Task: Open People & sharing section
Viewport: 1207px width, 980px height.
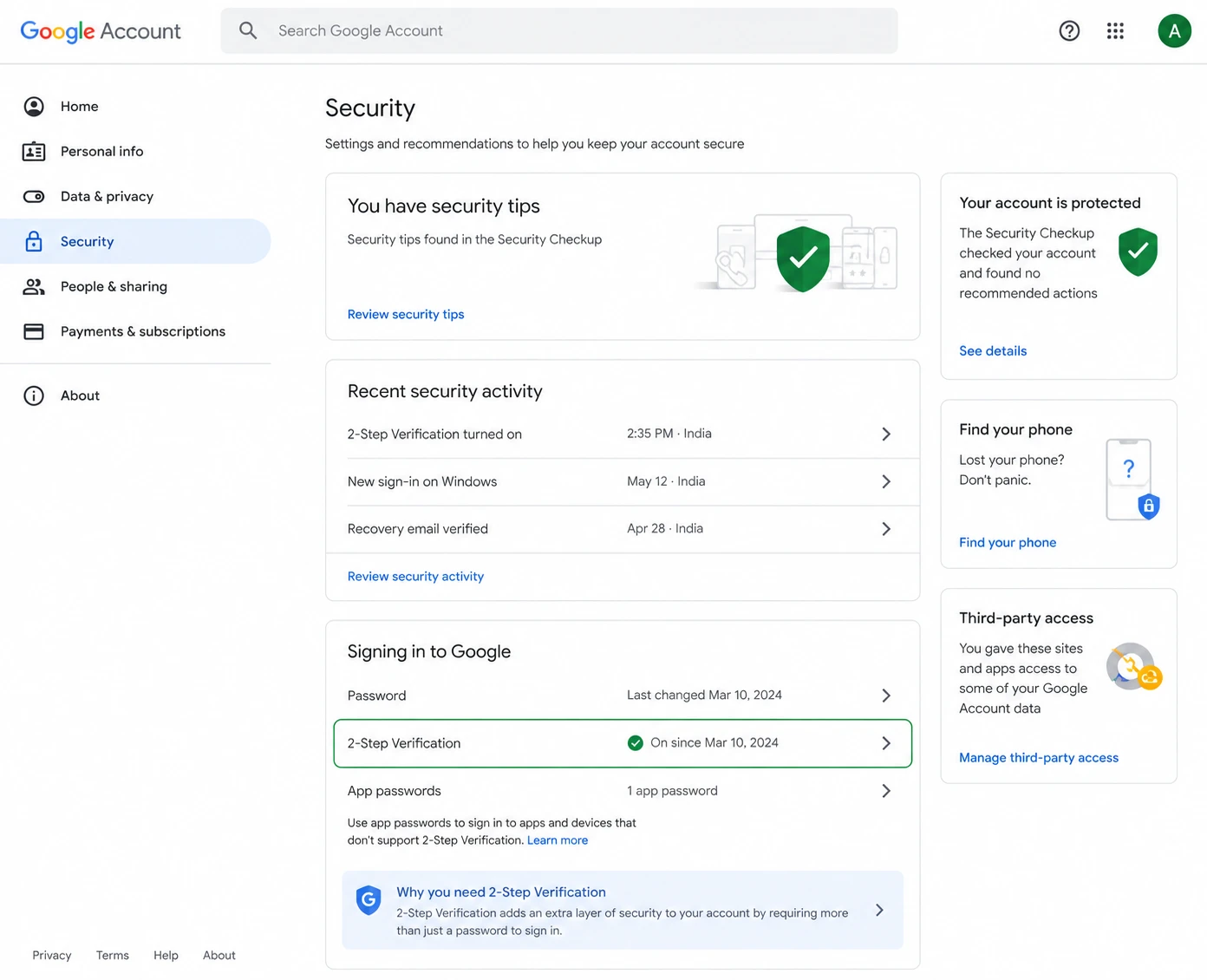Action: [x=135, y=287]
